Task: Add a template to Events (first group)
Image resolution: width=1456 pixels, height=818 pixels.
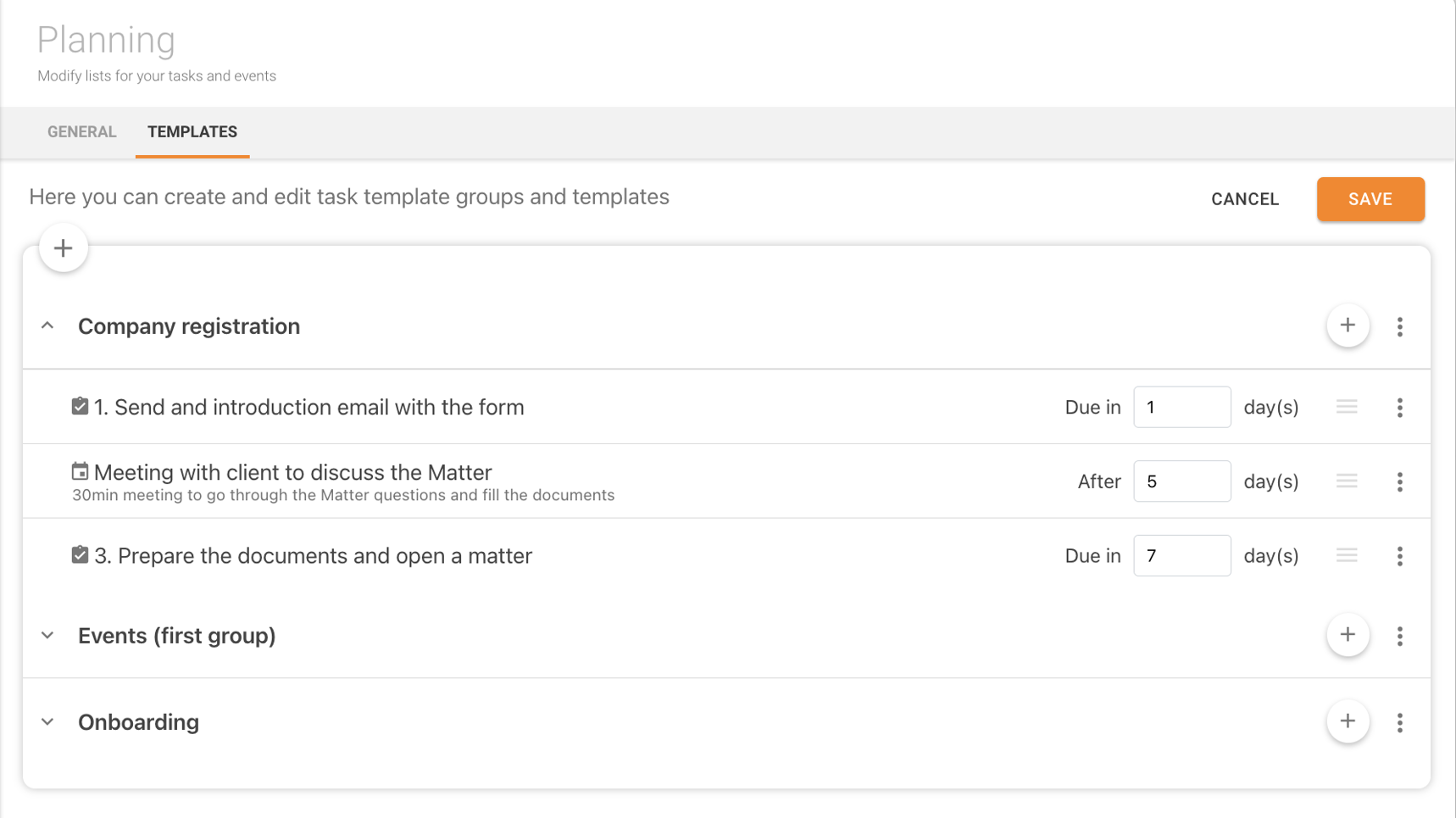Action: coord(1348,634)
